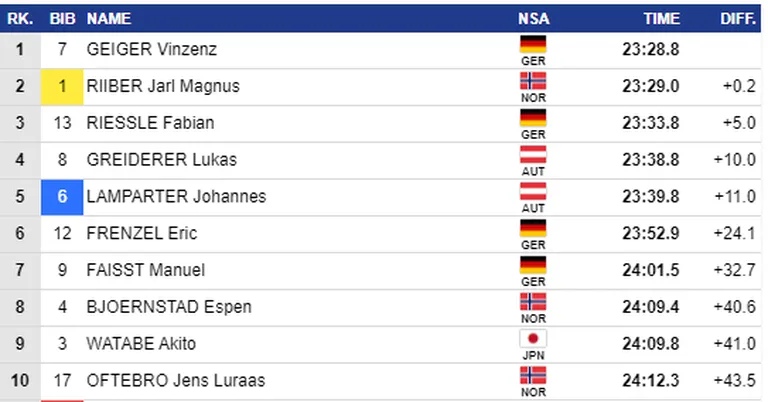Click the German flag next to GEIGER Vinzenz
Screen dimensions: 768x402
pyautogui.click(x=533, y=44)
